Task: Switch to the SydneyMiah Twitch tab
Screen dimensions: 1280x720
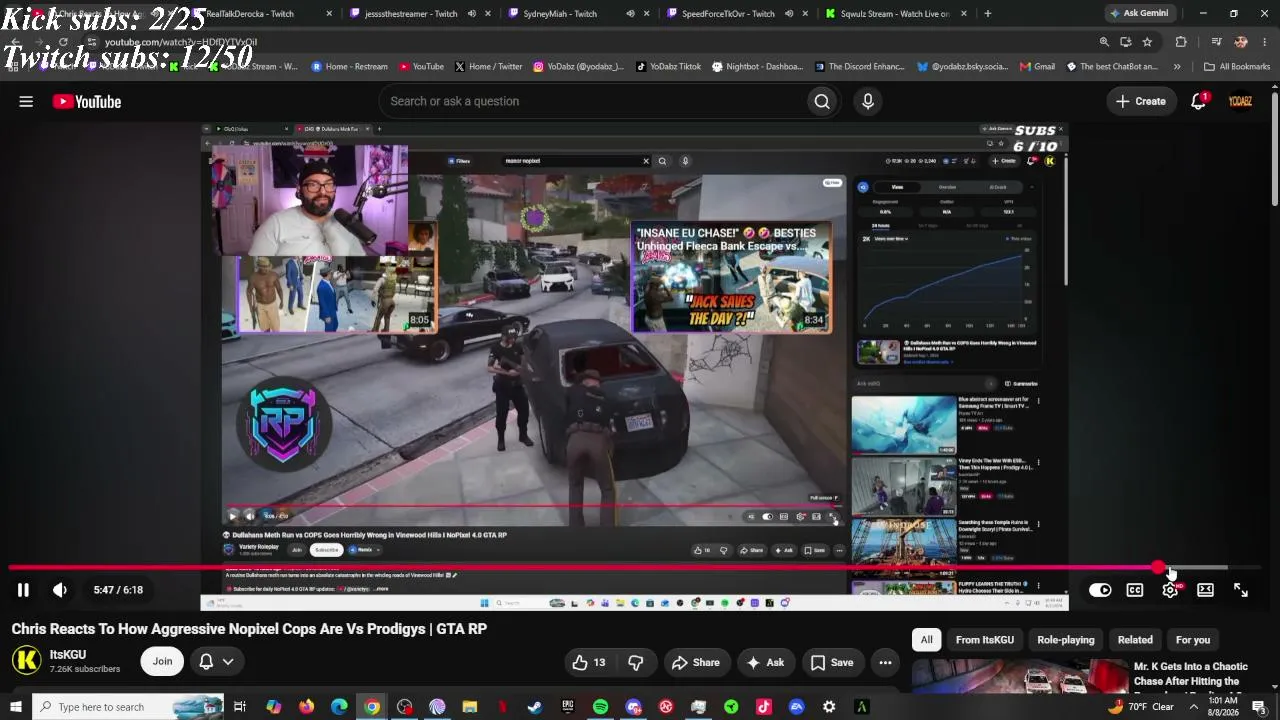Action: tap(570, 14)
